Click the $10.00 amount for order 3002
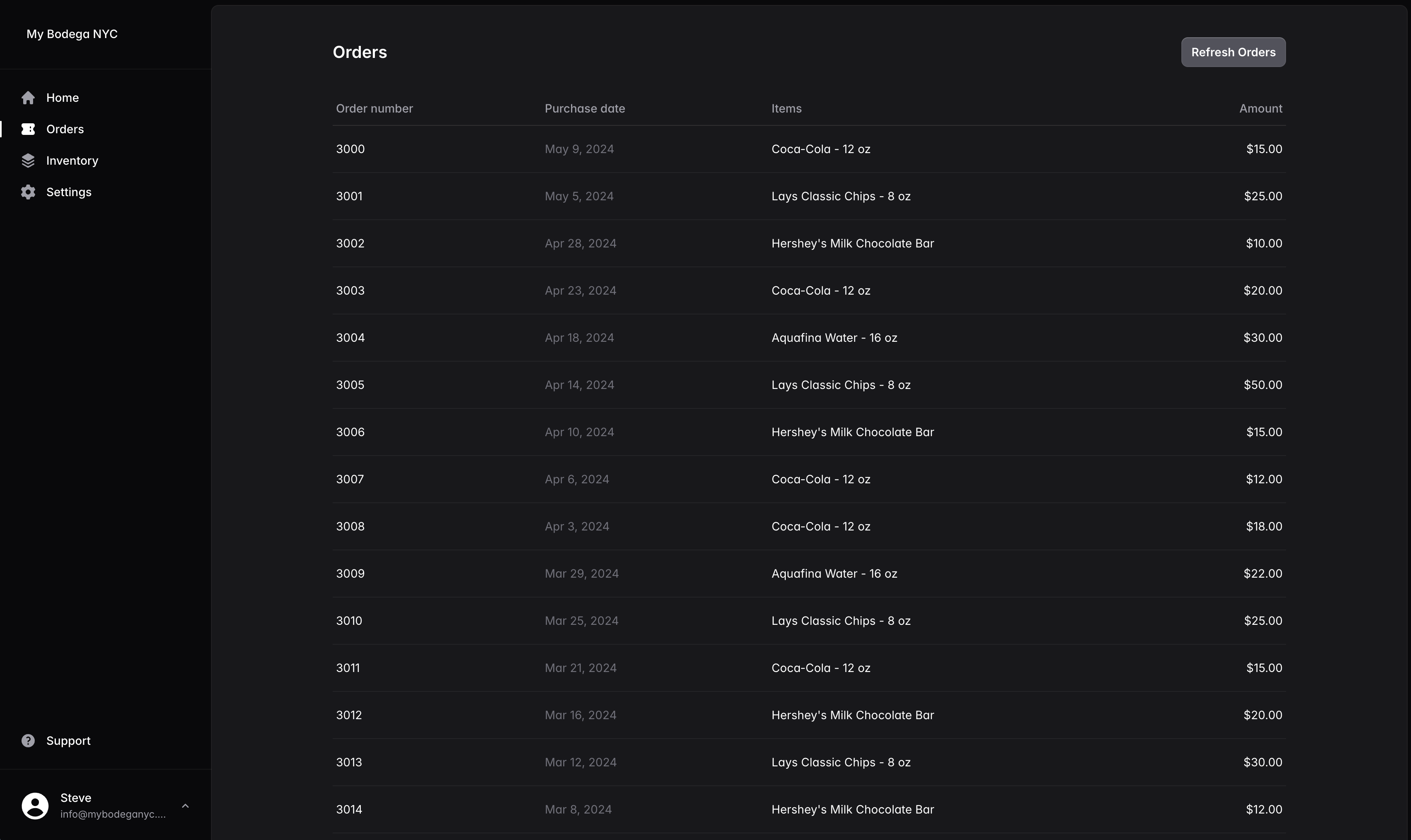 point(1264,243)
